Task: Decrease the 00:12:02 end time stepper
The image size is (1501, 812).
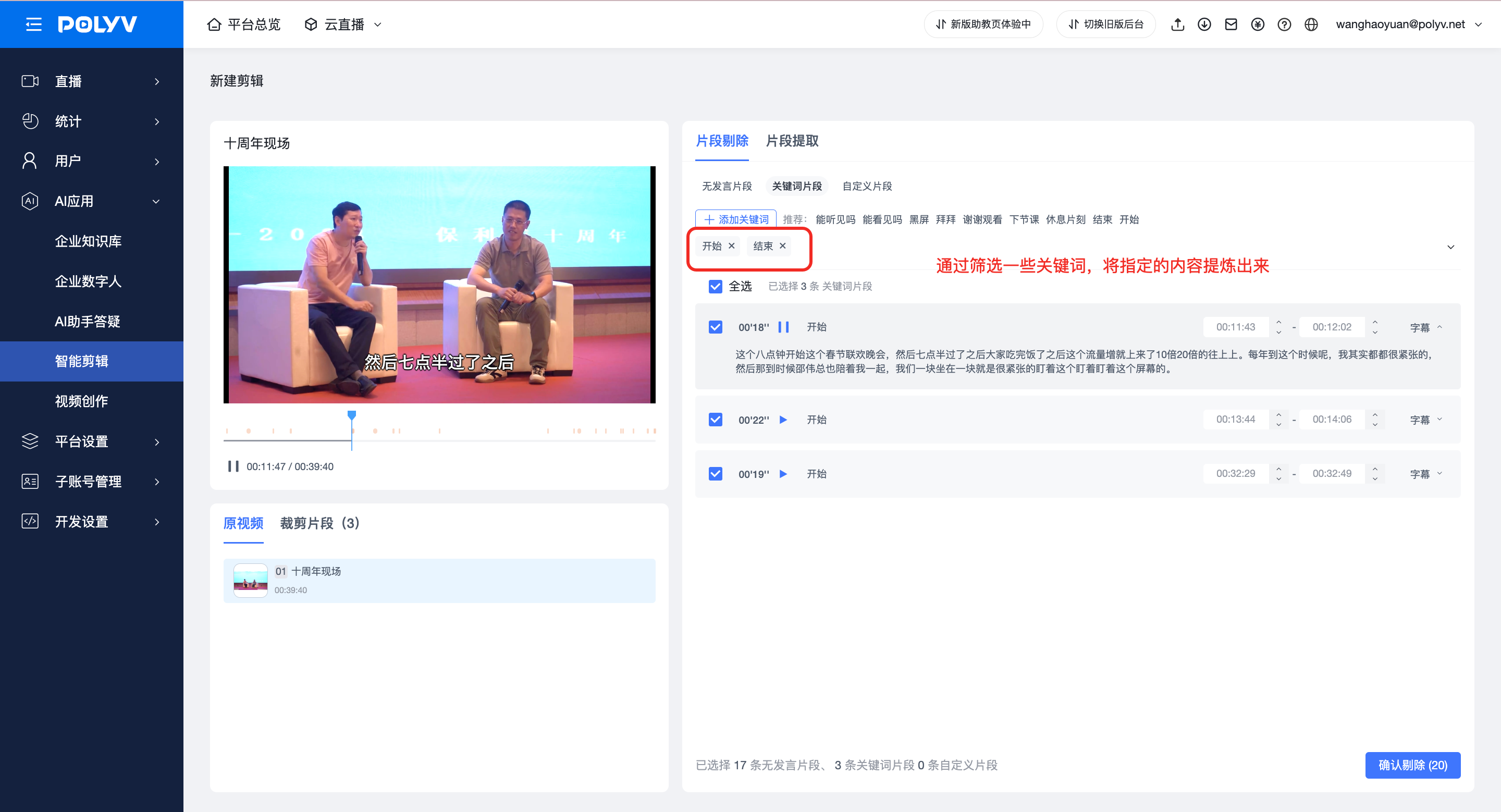Action: [x=1375, y=332]
